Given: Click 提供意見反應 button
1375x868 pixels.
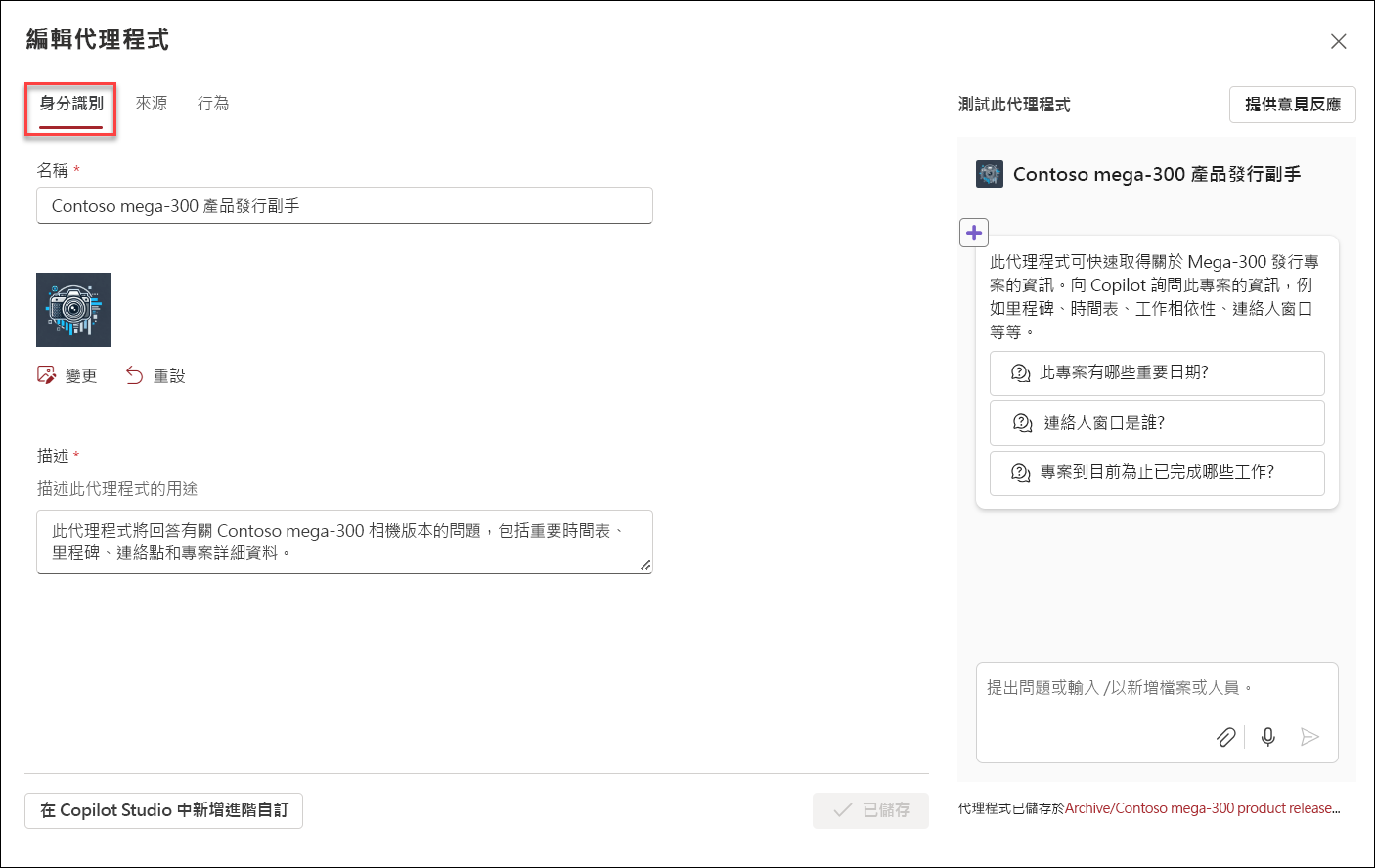Looking at the screenshot, I should click(1292, 105).
